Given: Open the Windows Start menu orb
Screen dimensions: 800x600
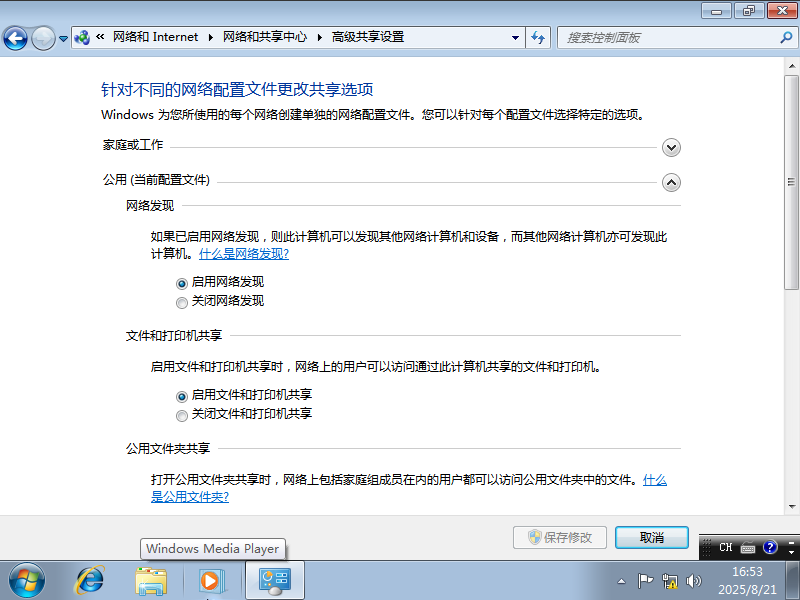Looking at the screenshot, I should [27, 581].
